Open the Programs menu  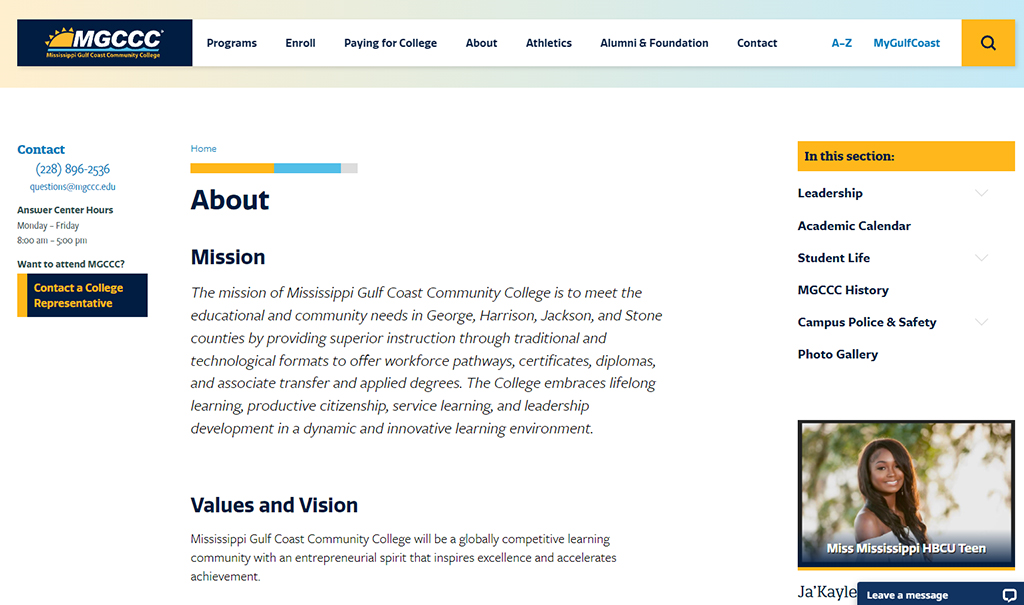pyautogui.click(x=231, y=43)
